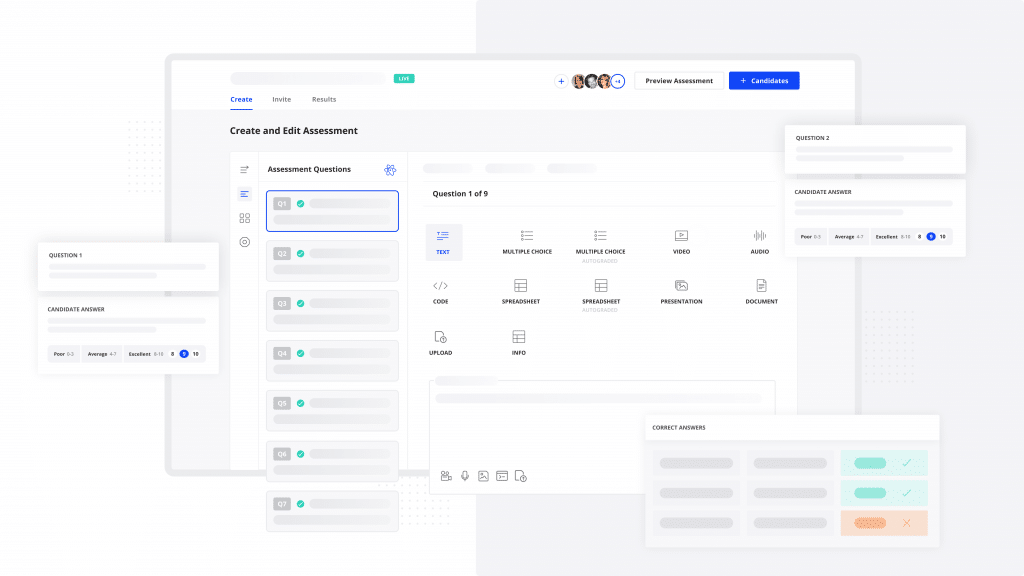Viewport: 1024px width, 576px height.
Task: Click the Info question type icon
Action: click(x=519, y=336)
